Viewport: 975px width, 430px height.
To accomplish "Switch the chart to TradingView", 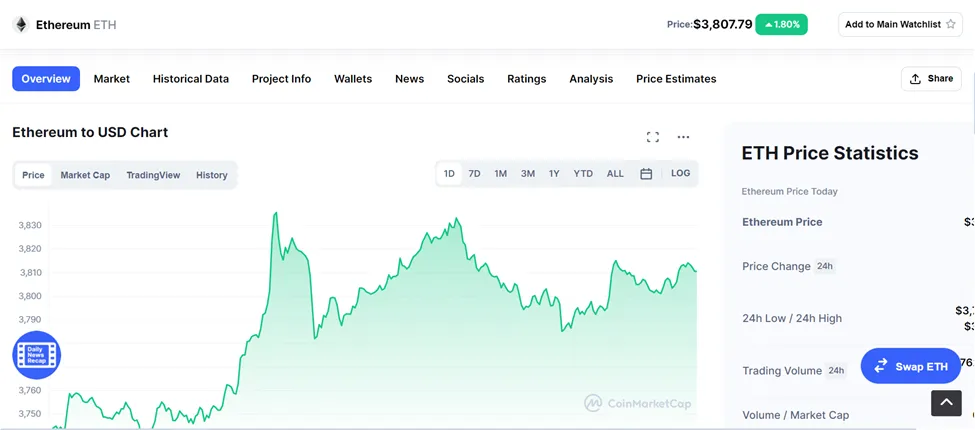I will click(153, 175).
